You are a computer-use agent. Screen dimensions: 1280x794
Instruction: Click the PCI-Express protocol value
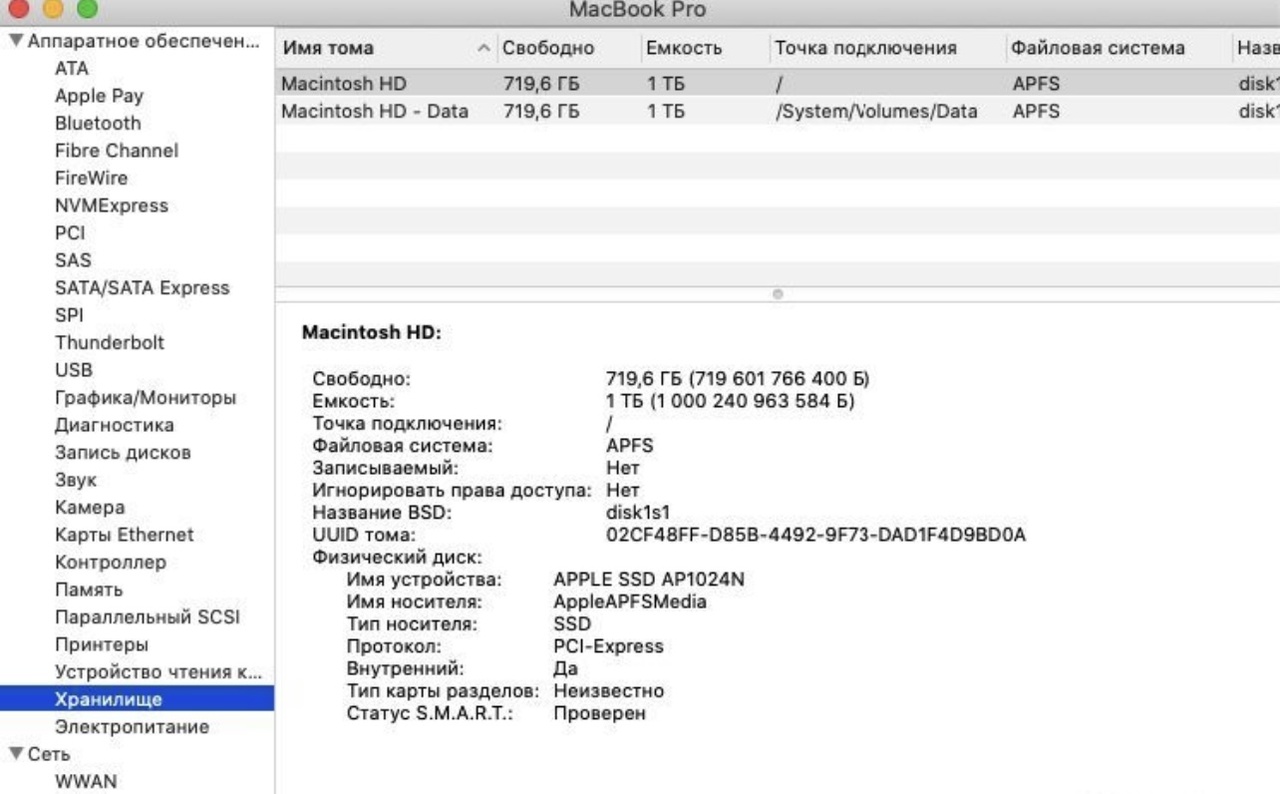point(608,647)
